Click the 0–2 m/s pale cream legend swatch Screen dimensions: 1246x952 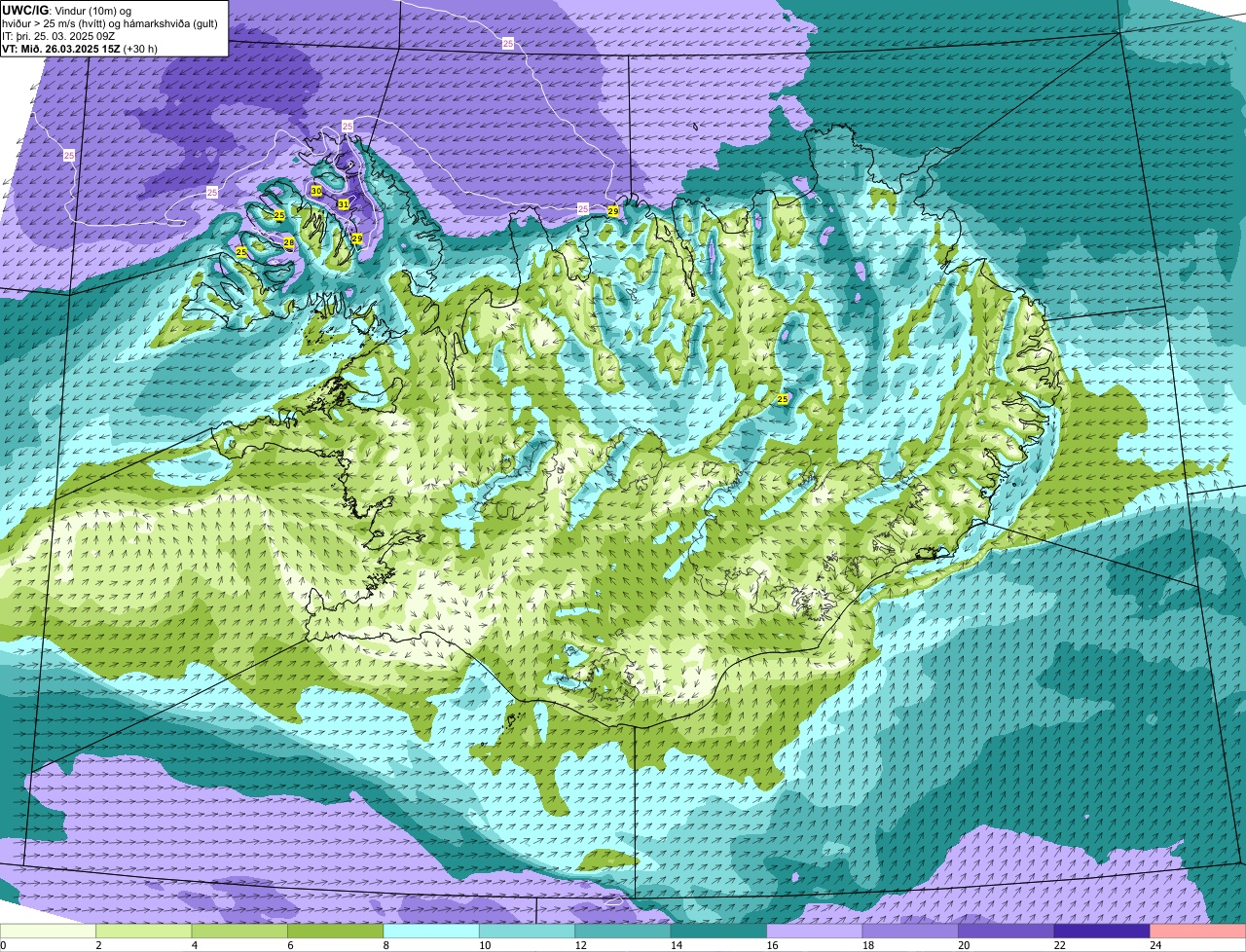tap(48, 931)
